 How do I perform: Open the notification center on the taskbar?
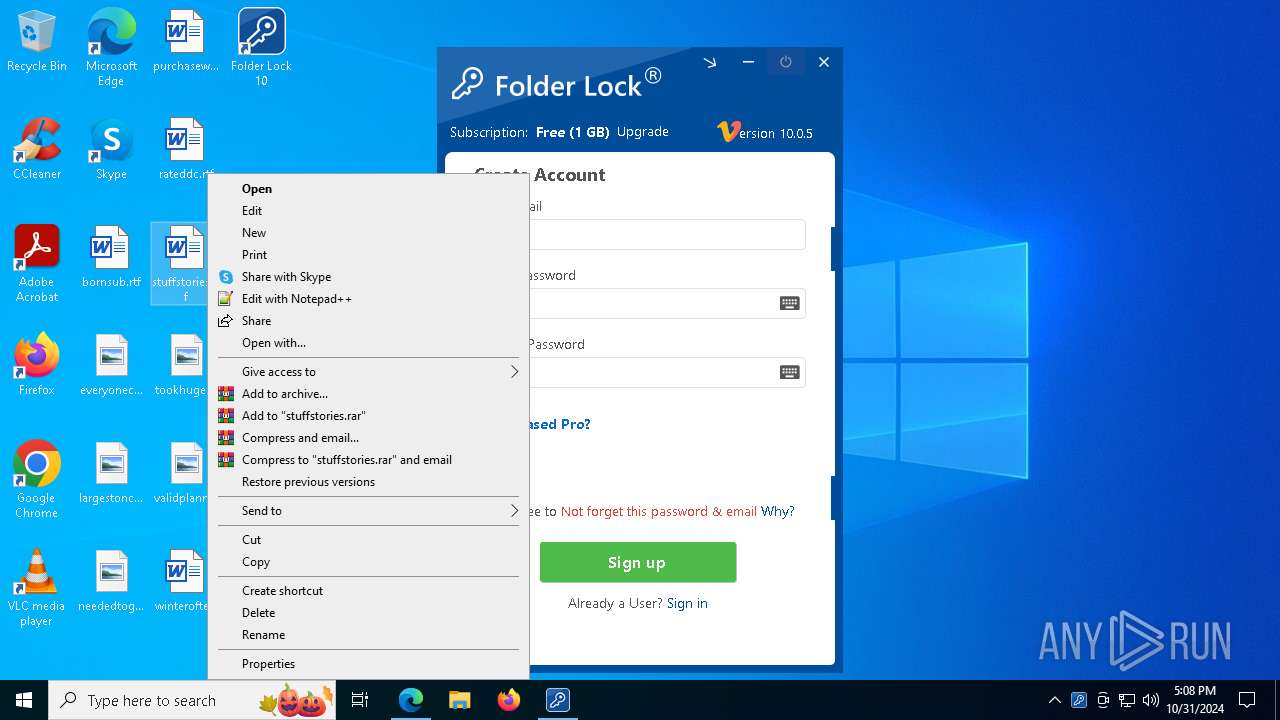[x=1247, y=700]
